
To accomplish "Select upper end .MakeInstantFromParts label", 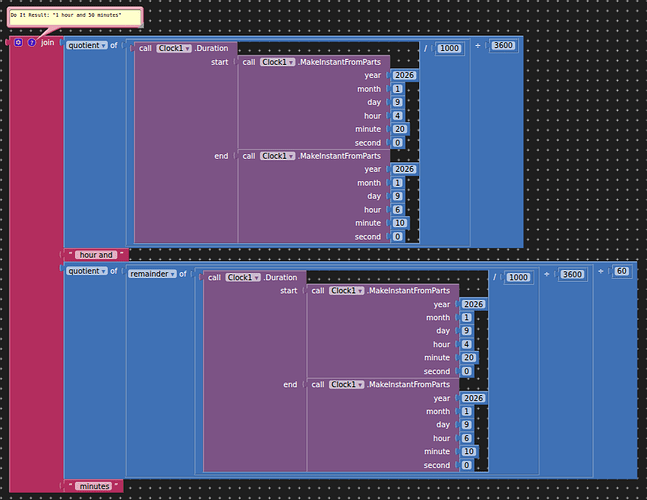I will click(340, 156).
